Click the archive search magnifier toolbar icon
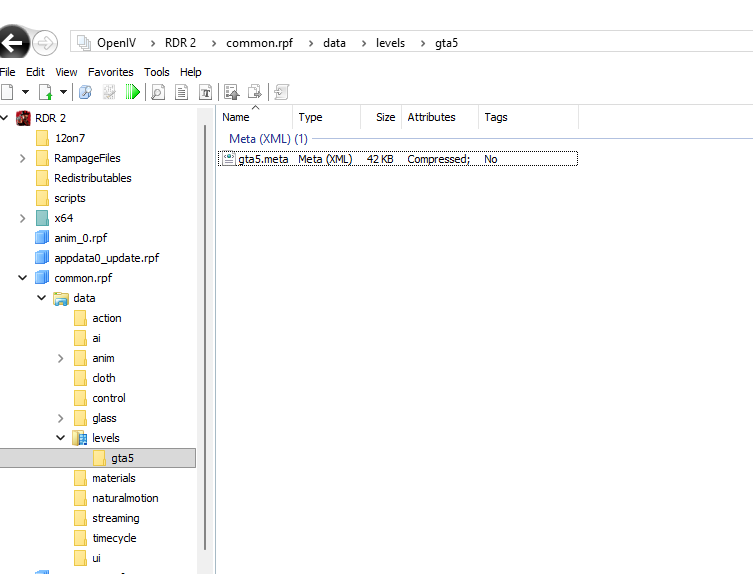 (85, 92)
